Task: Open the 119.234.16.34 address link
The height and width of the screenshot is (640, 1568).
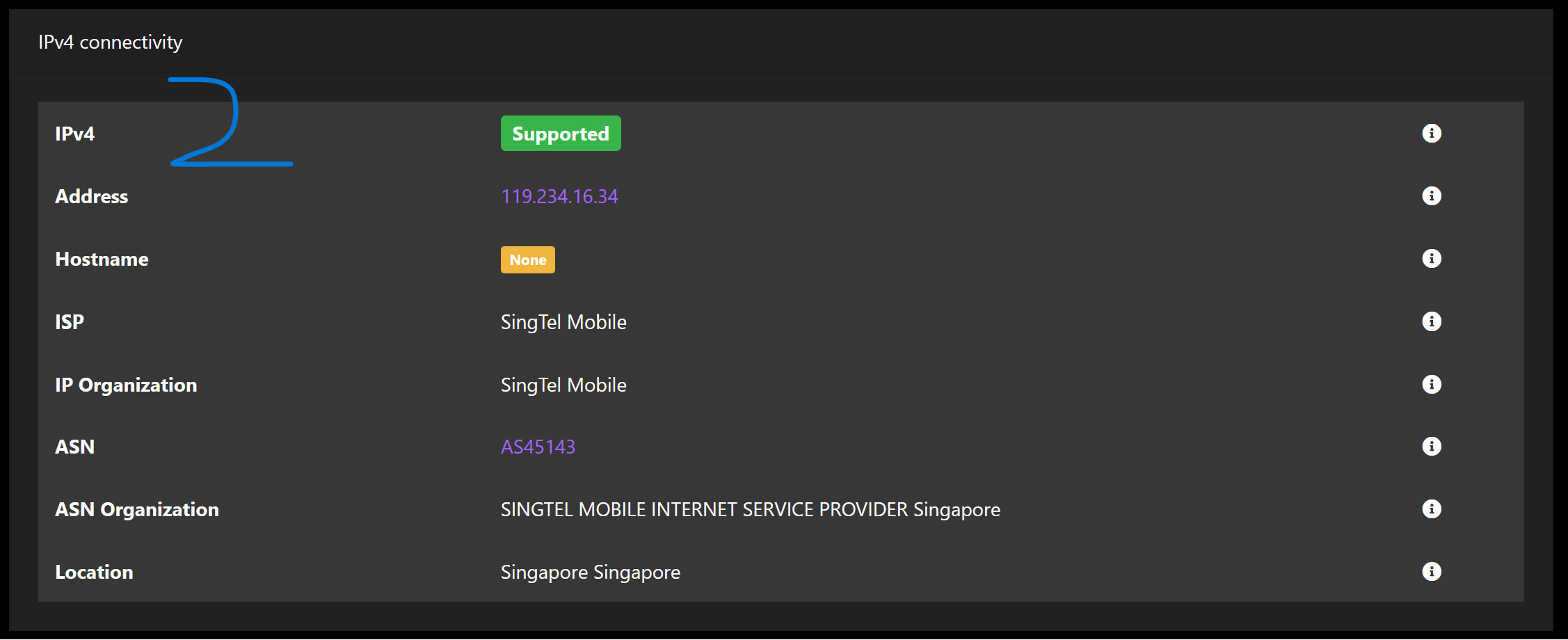Action: (x=559, y=196)
